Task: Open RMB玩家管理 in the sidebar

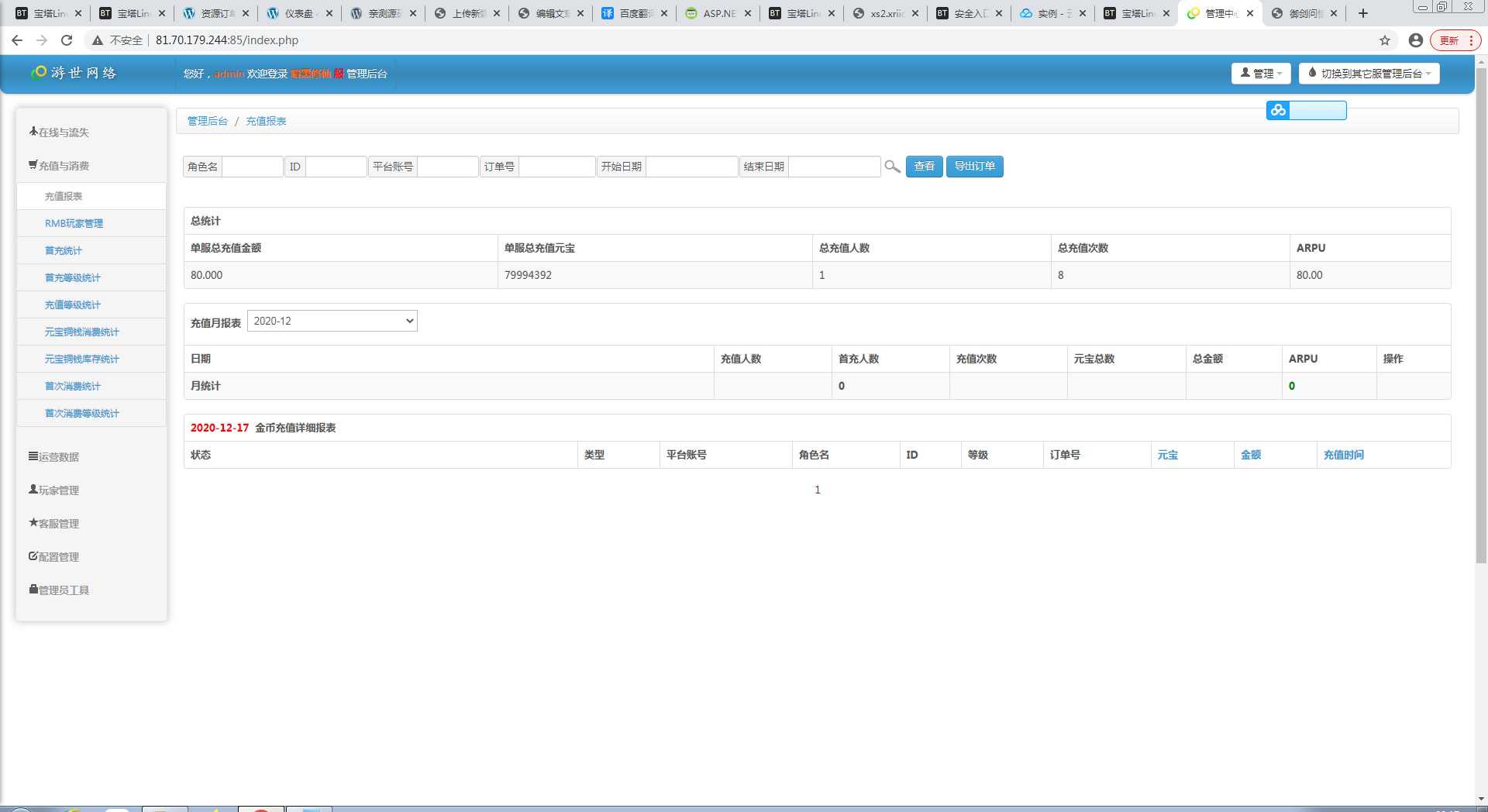Action: coord(74,223)
